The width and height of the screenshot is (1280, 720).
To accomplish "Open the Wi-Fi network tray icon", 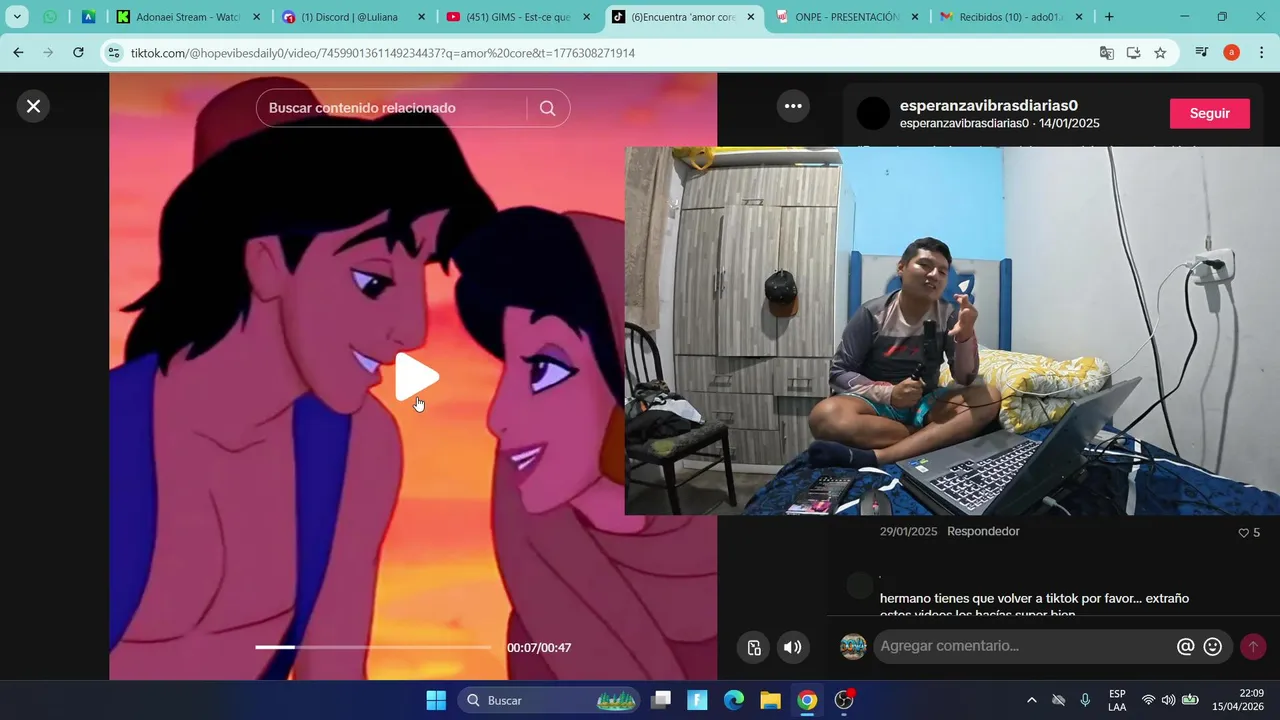I will tap(1148, 700).
